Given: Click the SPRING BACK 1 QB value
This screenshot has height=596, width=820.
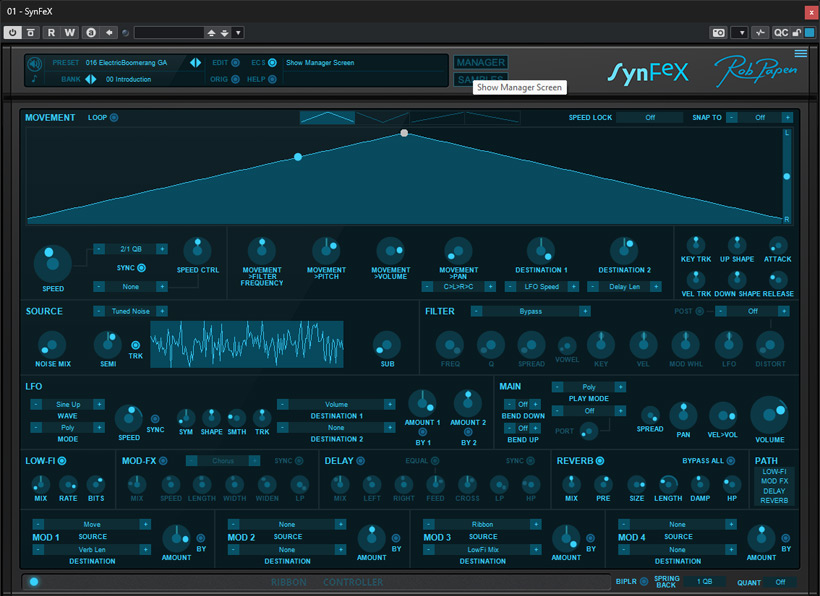Looking at the screenshot, I should [x=704, y=581].
